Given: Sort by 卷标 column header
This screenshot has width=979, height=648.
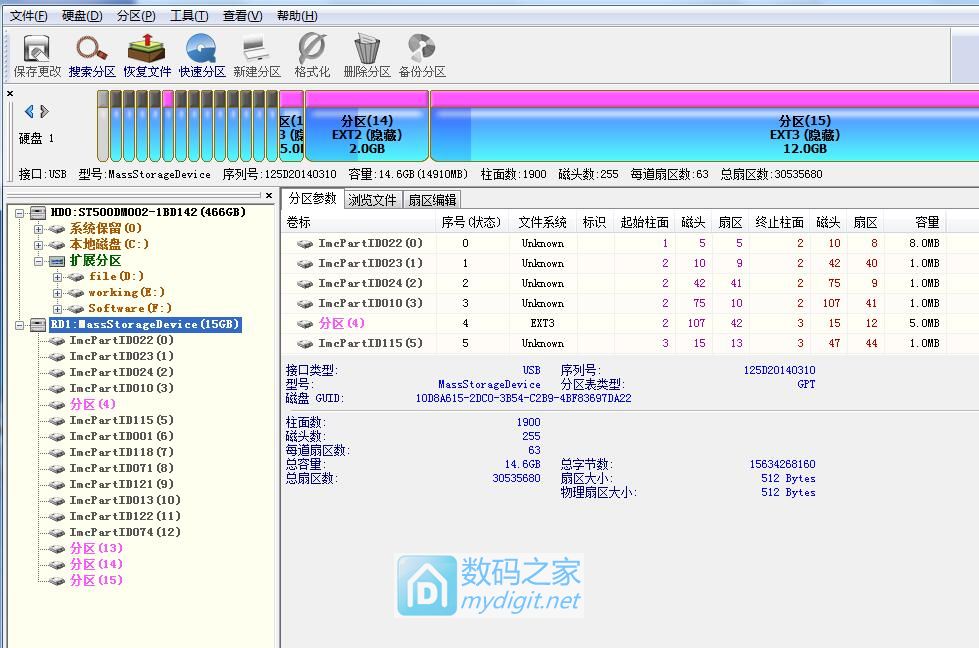Looking at the screenshot, I should coord(359,222).
